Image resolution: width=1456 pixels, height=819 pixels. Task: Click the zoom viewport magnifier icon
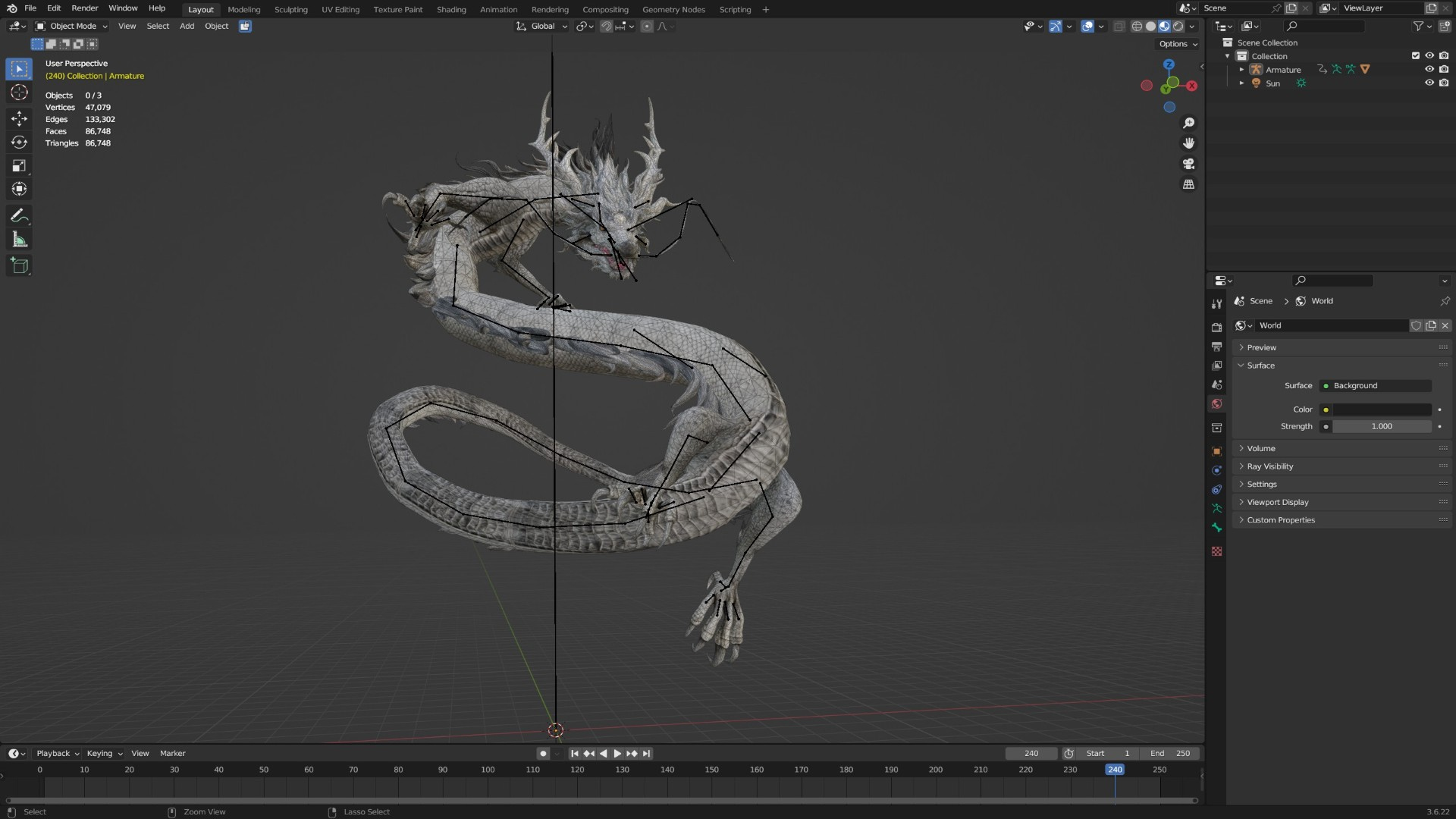pyautogui.click(x=1188, y=123)
